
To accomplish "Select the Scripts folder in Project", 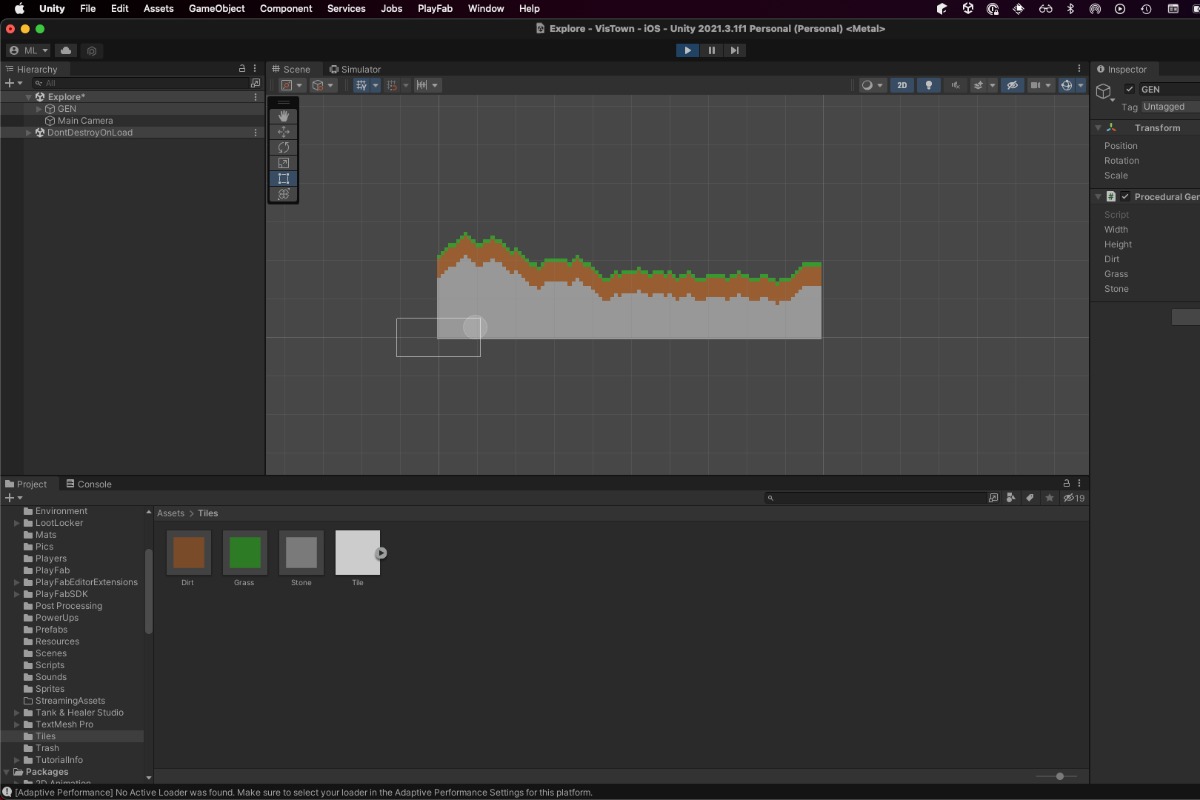I will (x=50, y=665).
